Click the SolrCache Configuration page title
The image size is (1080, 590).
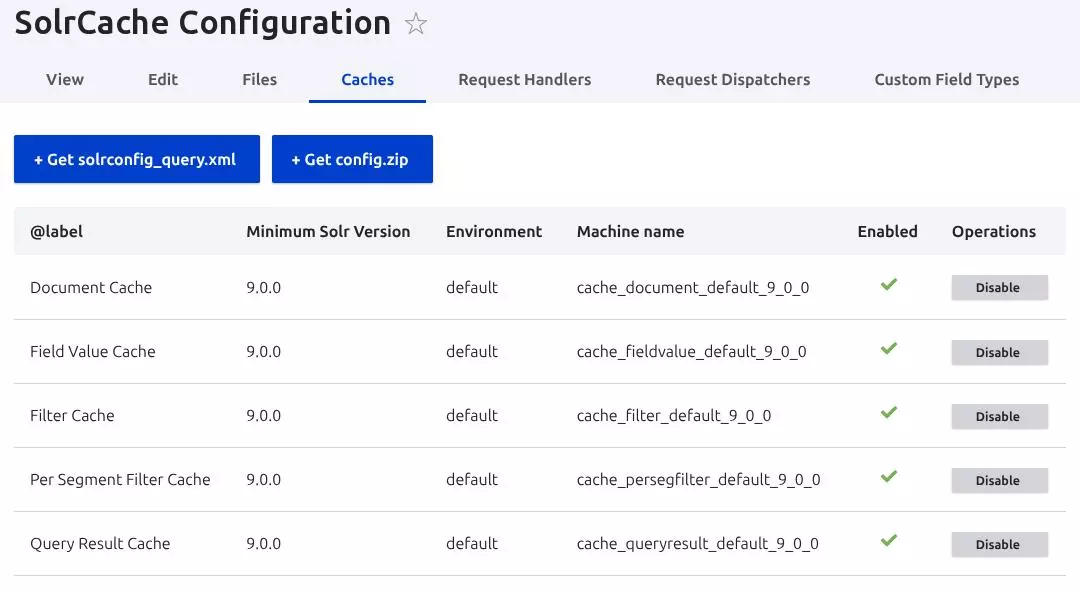click(202, 23)
